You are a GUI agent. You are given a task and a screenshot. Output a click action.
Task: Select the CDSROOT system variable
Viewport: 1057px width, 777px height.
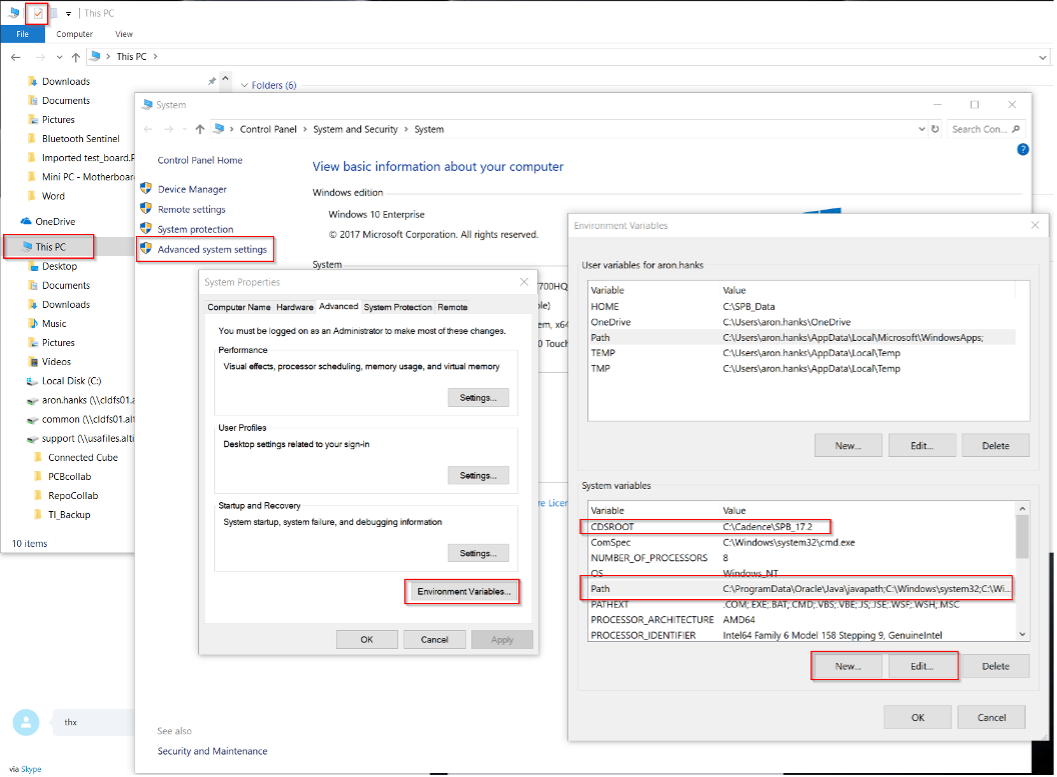tap(801, 527)
